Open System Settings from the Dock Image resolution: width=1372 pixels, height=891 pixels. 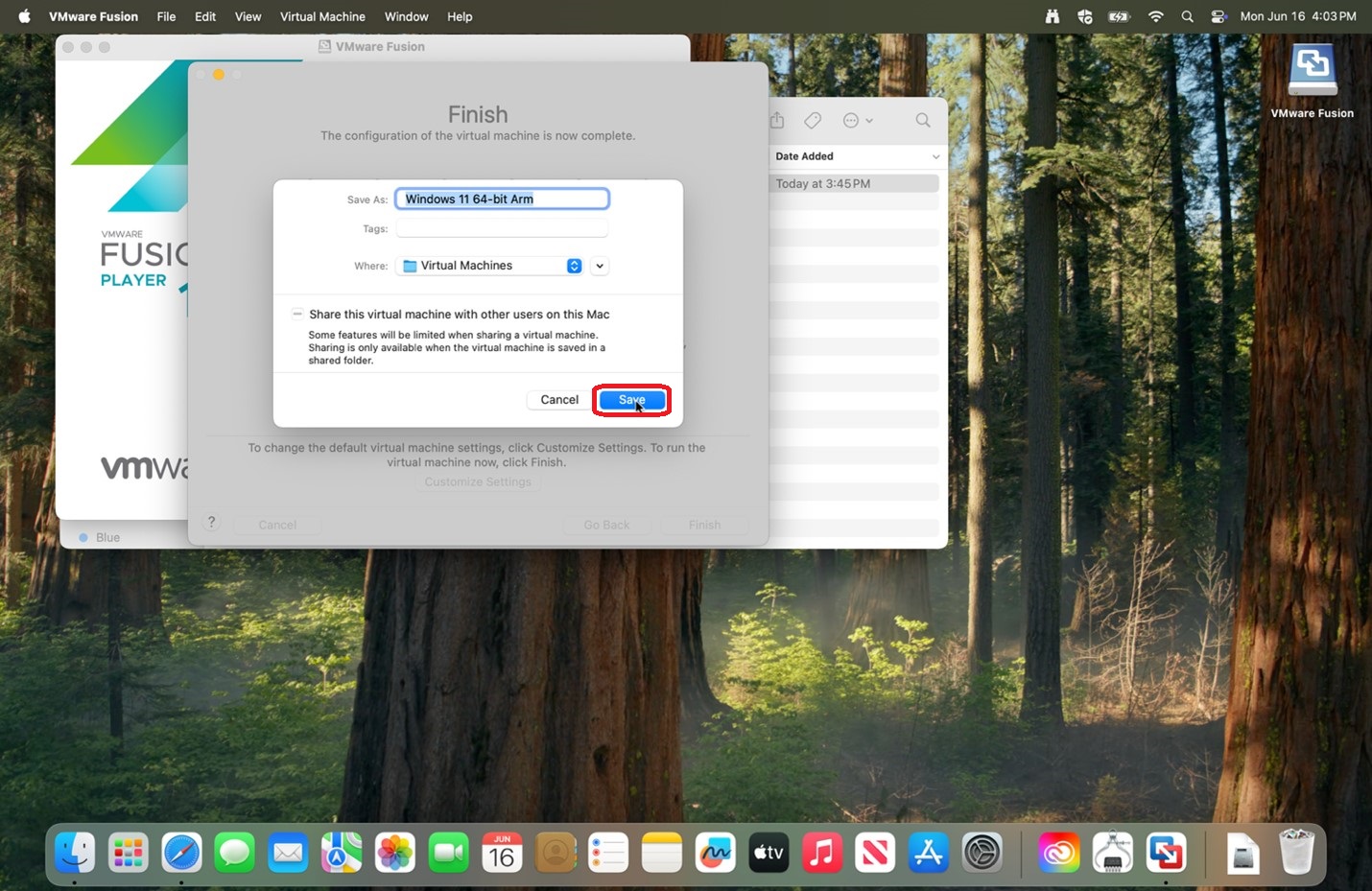[982, 852]
